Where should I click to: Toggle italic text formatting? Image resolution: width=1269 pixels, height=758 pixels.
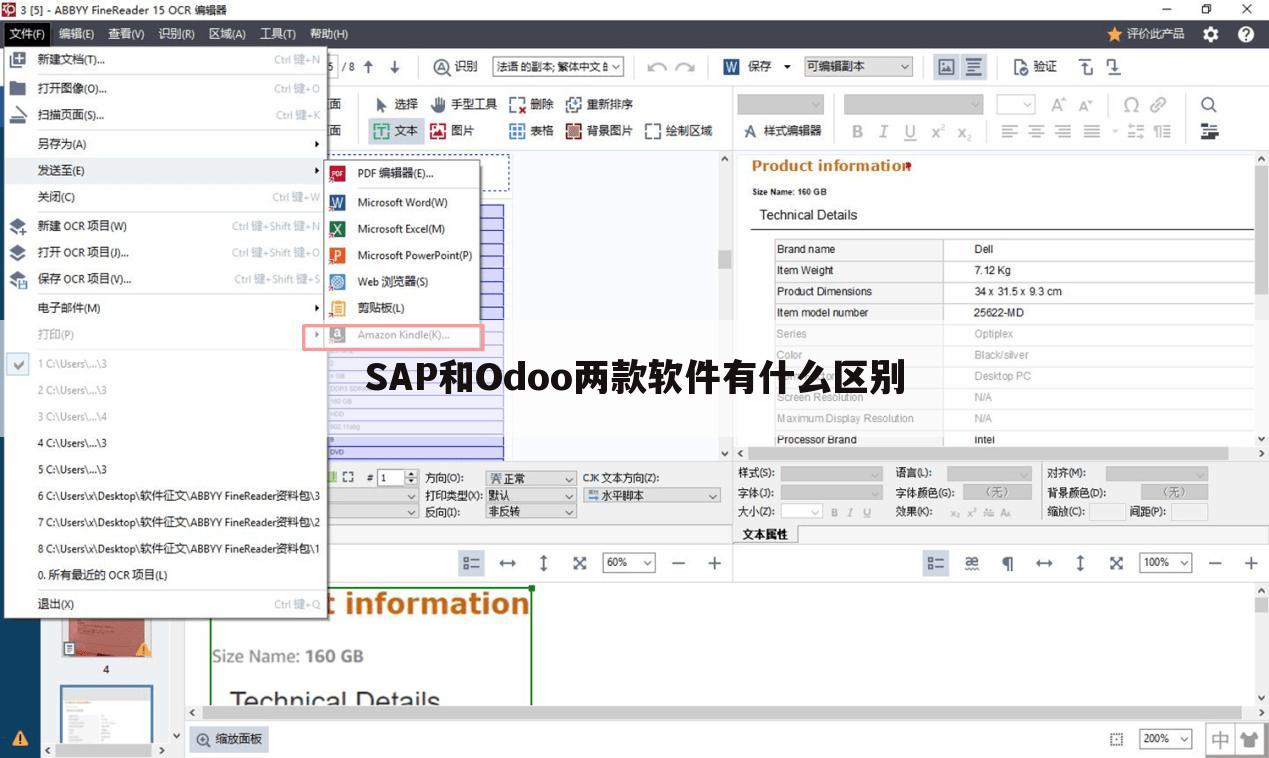[882, 131]
